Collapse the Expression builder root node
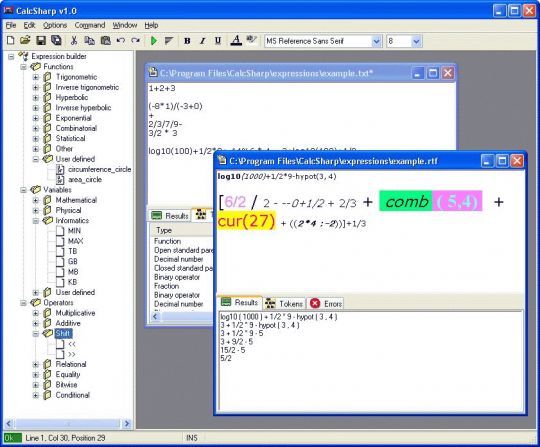 pyautogui.click(x=11, y=56)
